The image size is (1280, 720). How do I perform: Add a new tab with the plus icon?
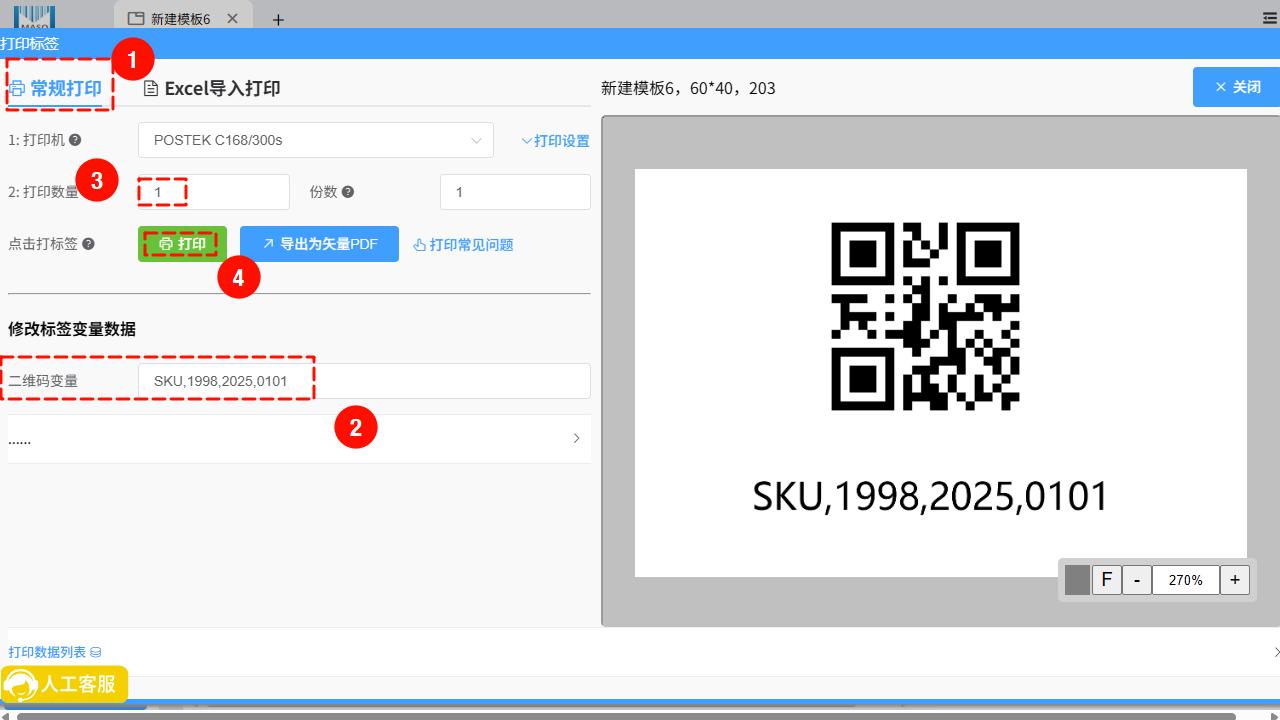tap(278, 19)
